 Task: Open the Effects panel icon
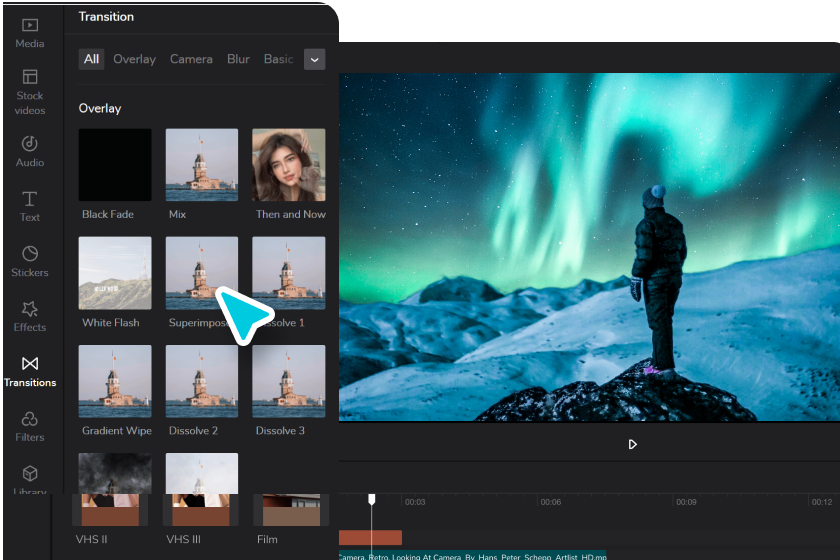29,309
